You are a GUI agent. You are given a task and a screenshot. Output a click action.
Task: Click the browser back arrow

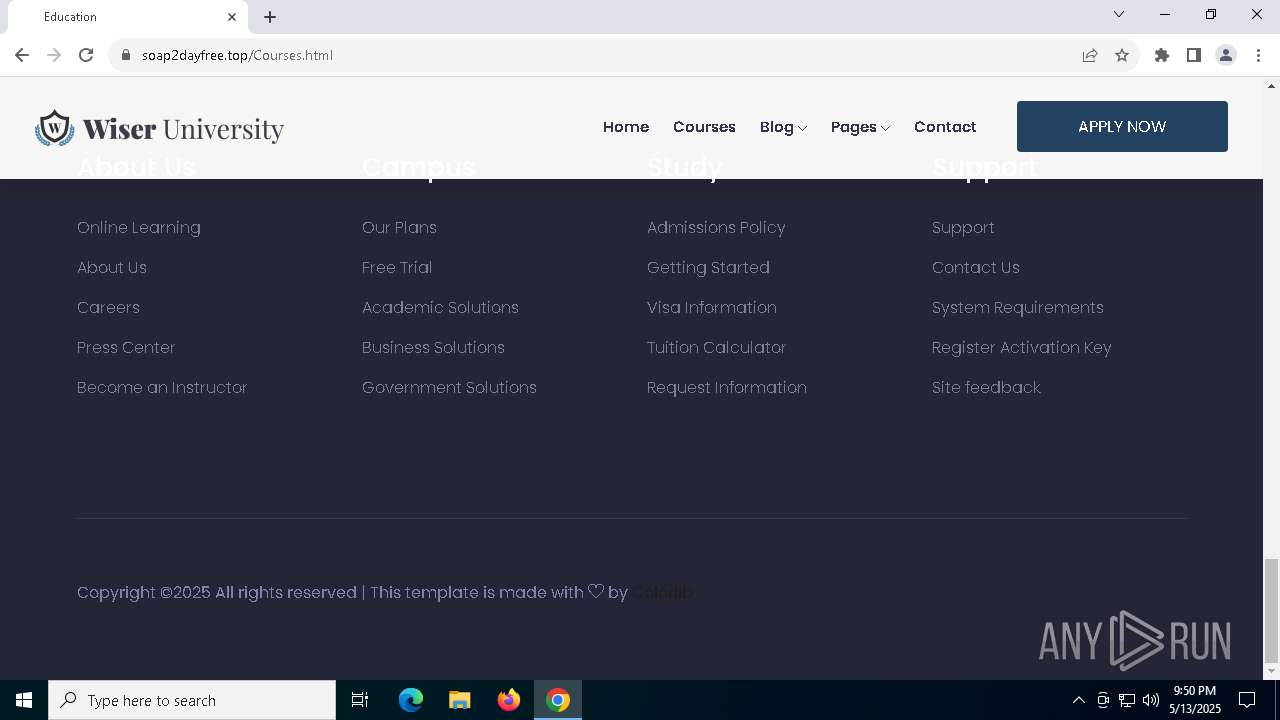tap(22, 55)
